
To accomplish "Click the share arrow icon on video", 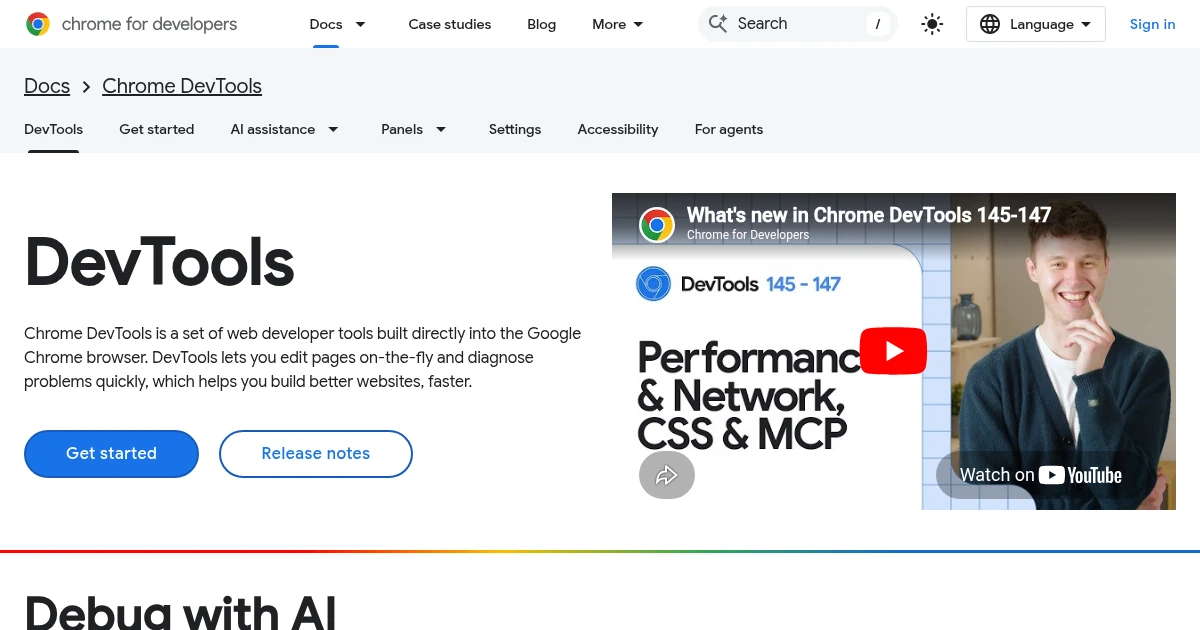I will 667,476.
